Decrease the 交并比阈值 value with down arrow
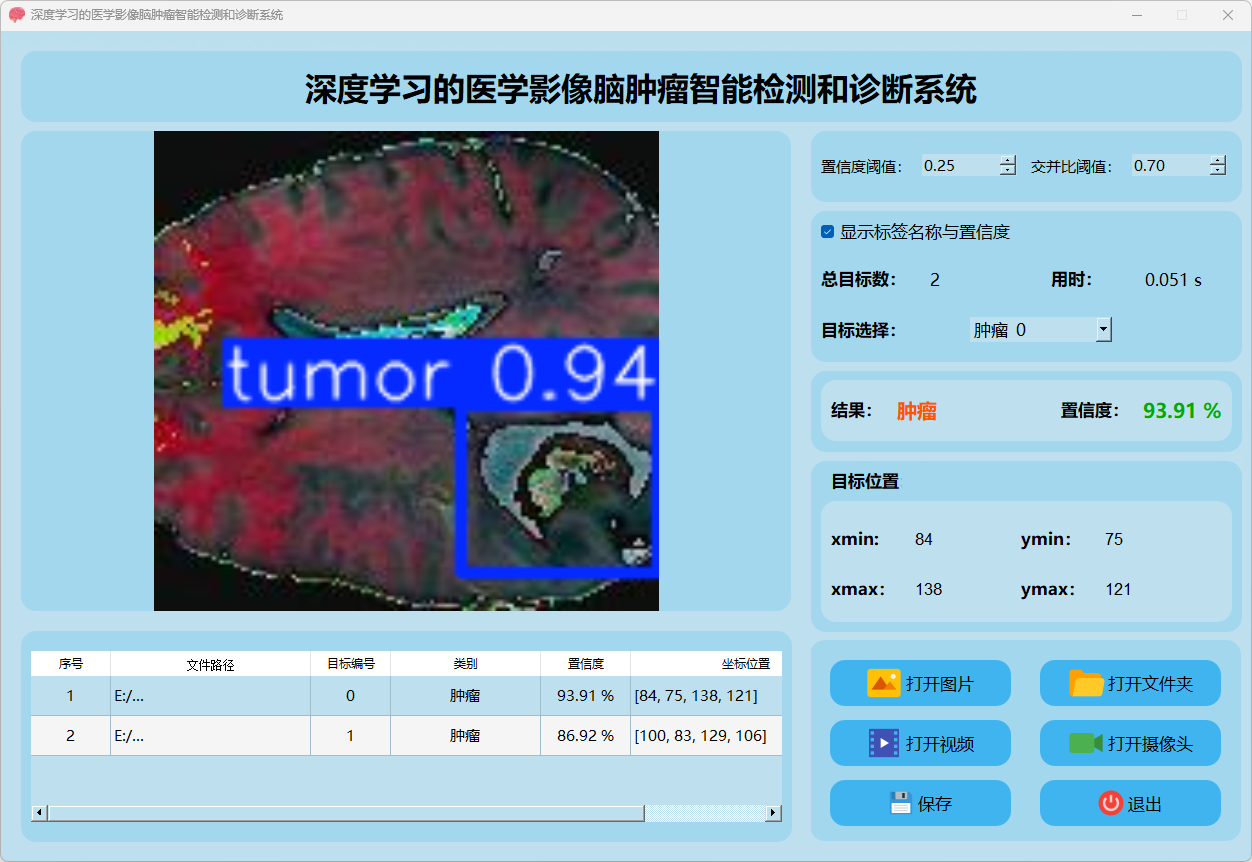 (1217, 171)
